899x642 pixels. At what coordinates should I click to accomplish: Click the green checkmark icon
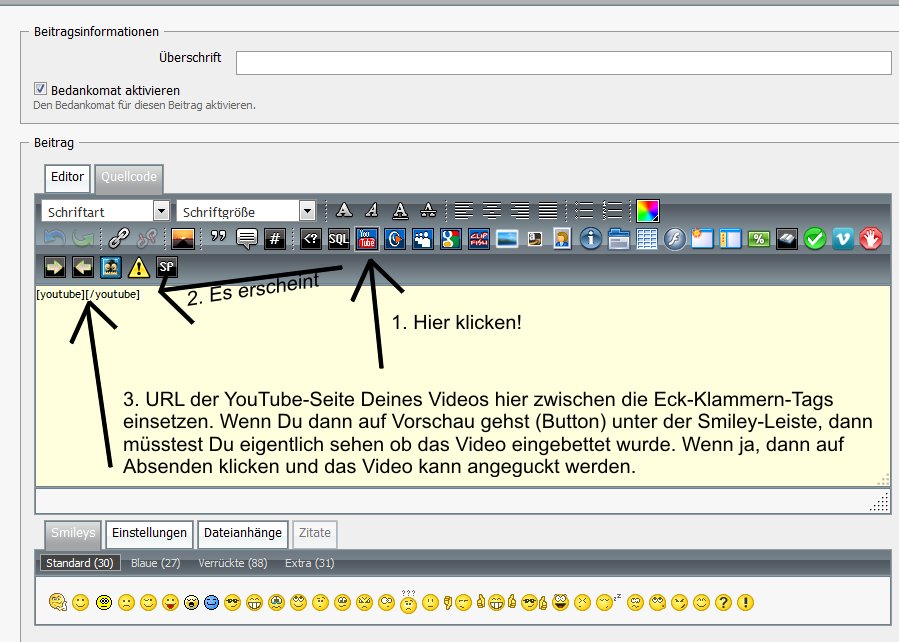click(x=815, y=238)
